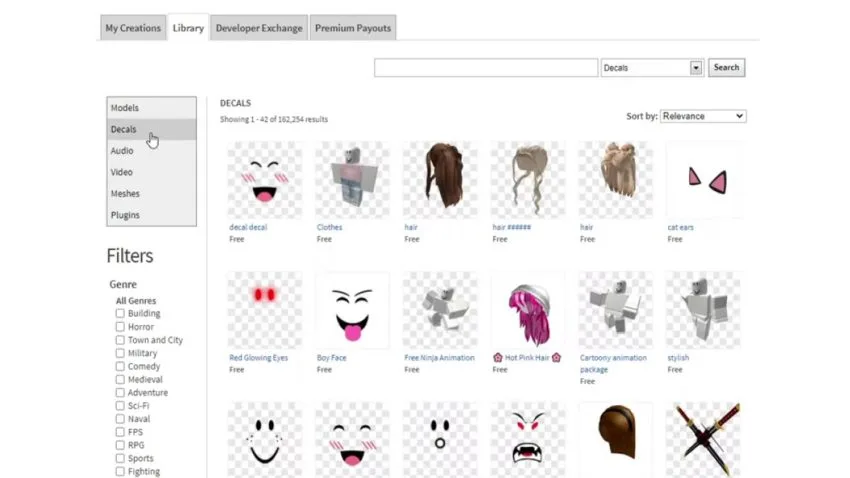Image resolution: width=850 pixels, height=478 pixels.
Task: Click the Clothes title link
Action: tap(330, 227)
